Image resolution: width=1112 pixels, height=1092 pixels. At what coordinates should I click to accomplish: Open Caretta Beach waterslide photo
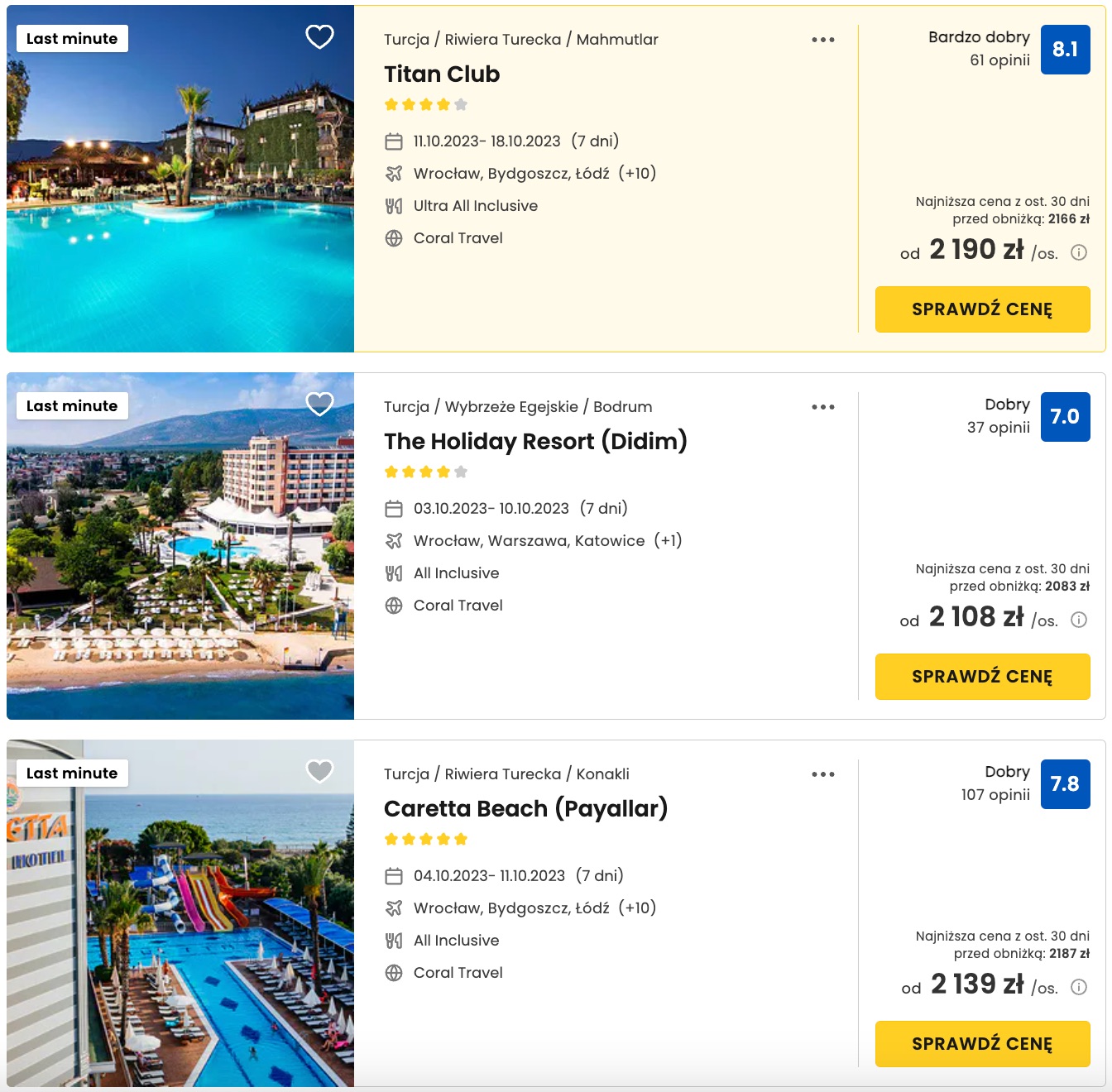click(x=180, y=913)
